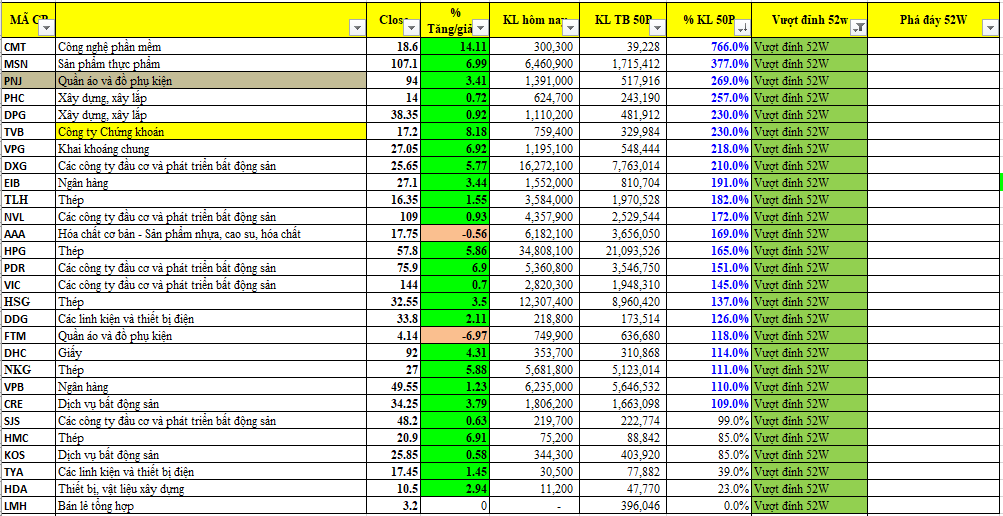Click the orange -0.56 cell in the AAA row

pyautogui.click(x=455, y=234)
